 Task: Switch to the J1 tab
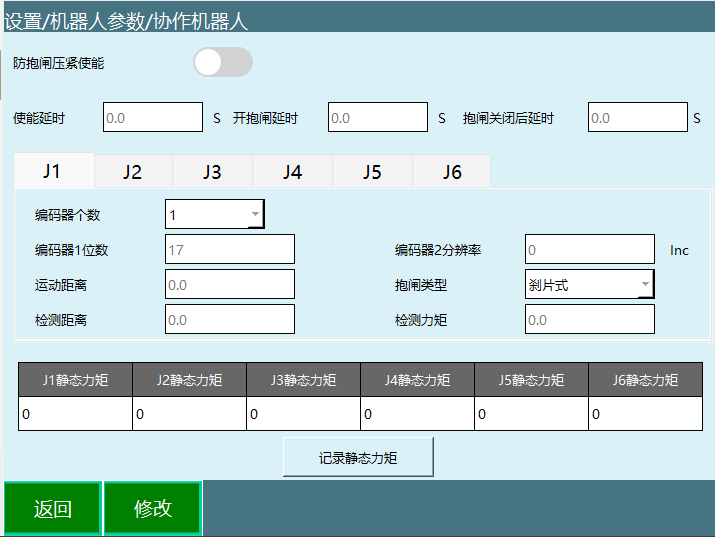point(53,171)
